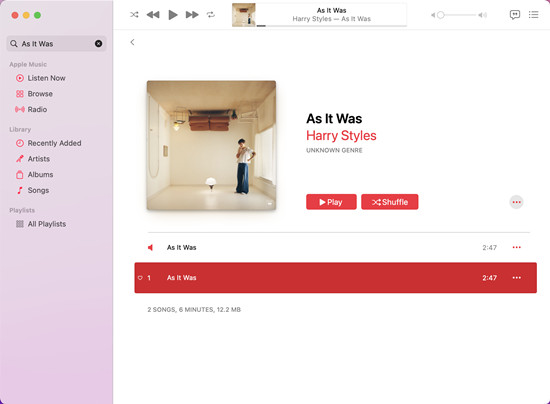This screenshot has height=404, width=550.
Task: Open the lyrics panel icon
Action: point(515,15)
